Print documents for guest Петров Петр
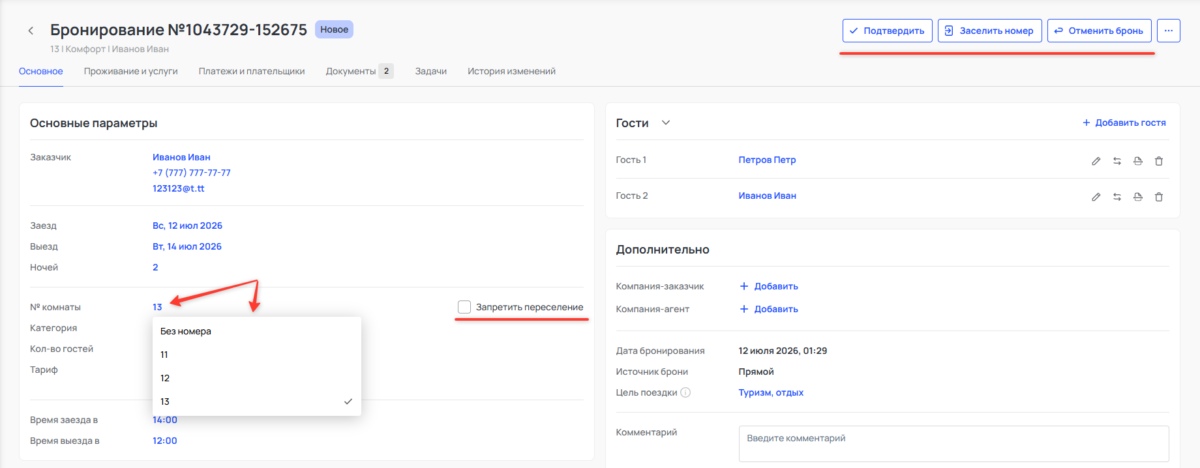Screen dimensions: 1200x468 click(x=1138, y=160)
